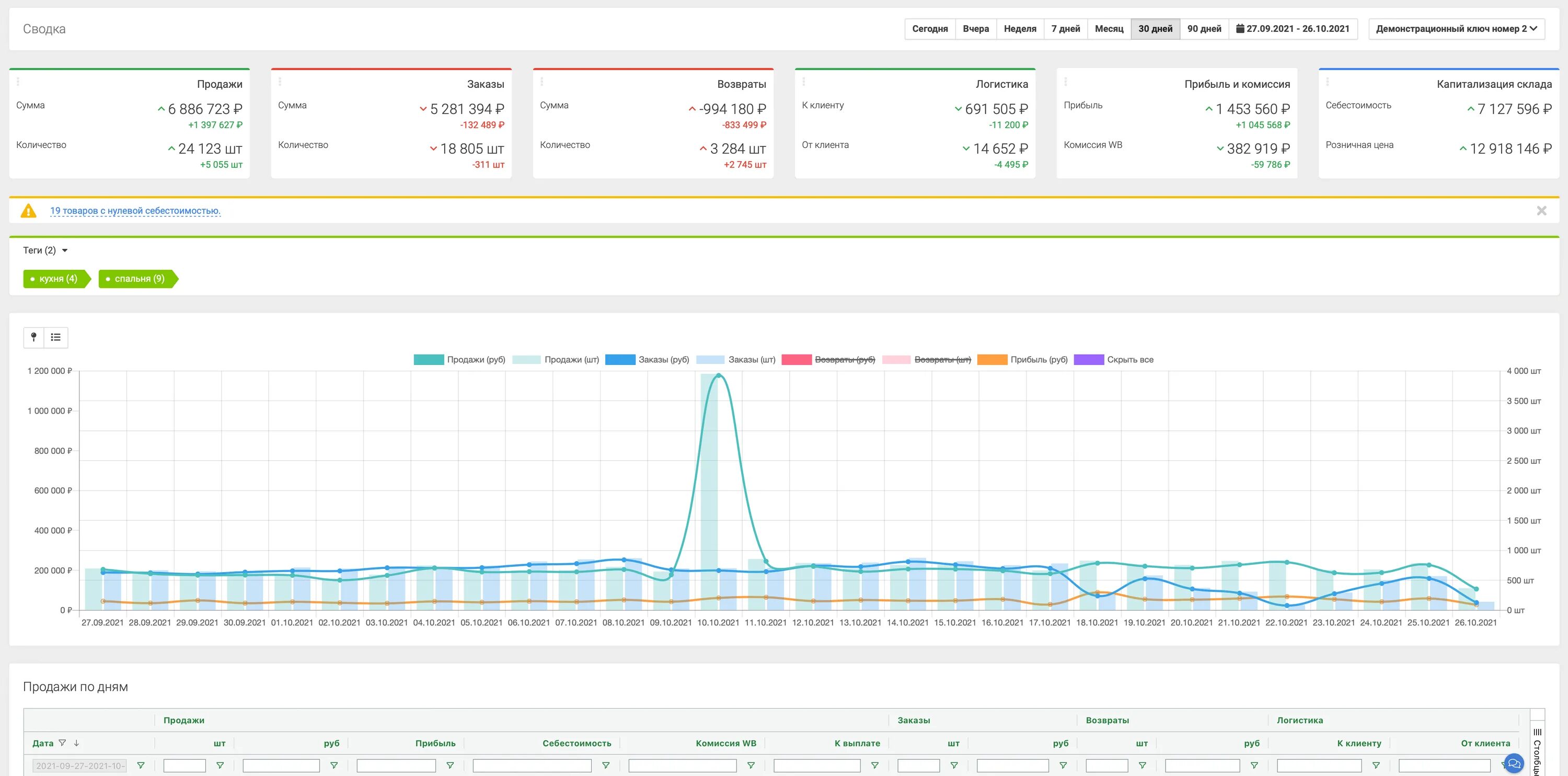Sort by the Себестоимость column header
This screenshot has height=776, width=1568.
577,743
